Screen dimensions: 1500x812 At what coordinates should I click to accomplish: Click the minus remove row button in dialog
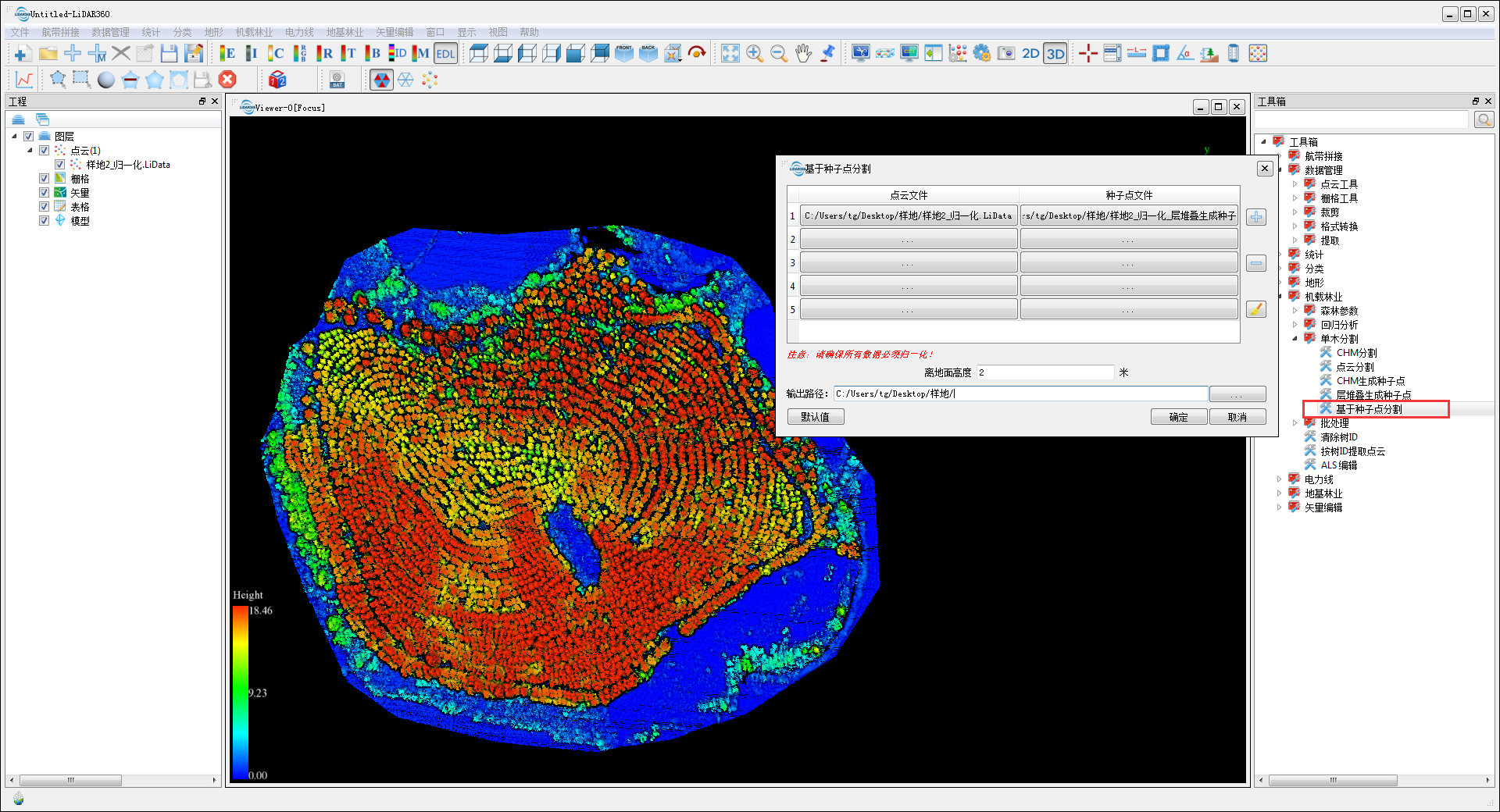(x=1256, y=263)
